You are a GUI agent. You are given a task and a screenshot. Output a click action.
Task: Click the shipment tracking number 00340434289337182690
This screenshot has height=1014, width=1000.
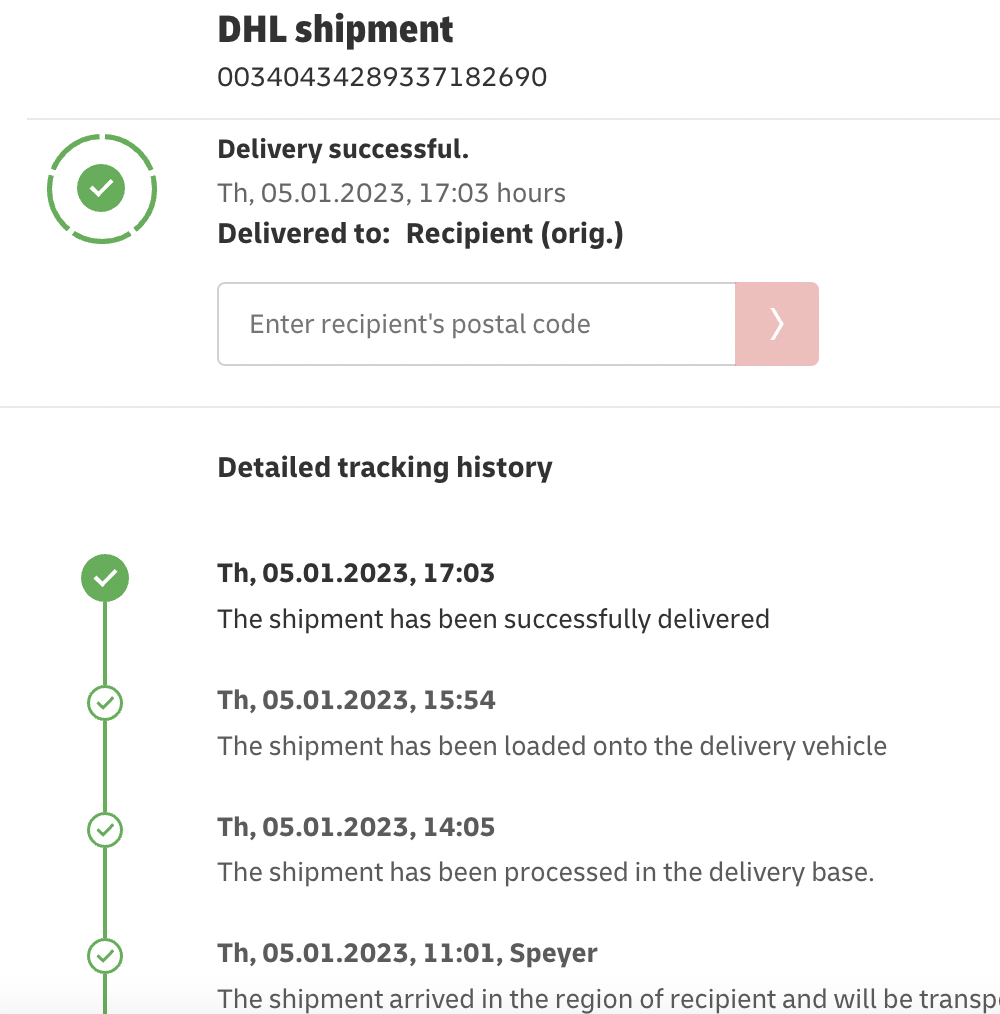tap(382, 77)
